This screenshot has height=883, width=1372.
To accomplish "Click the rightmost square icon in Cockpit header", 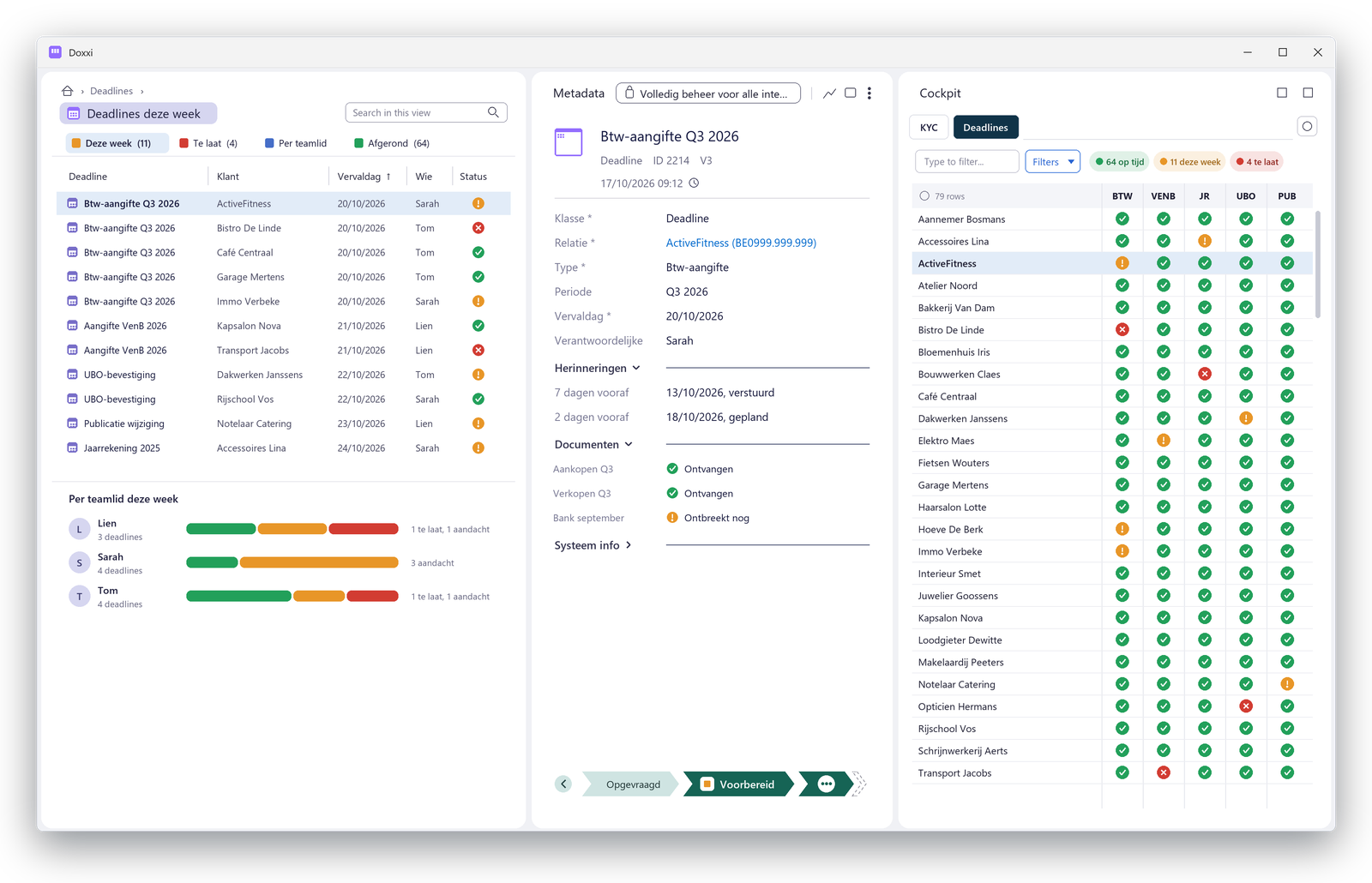I will click(x=1308, y=93).
